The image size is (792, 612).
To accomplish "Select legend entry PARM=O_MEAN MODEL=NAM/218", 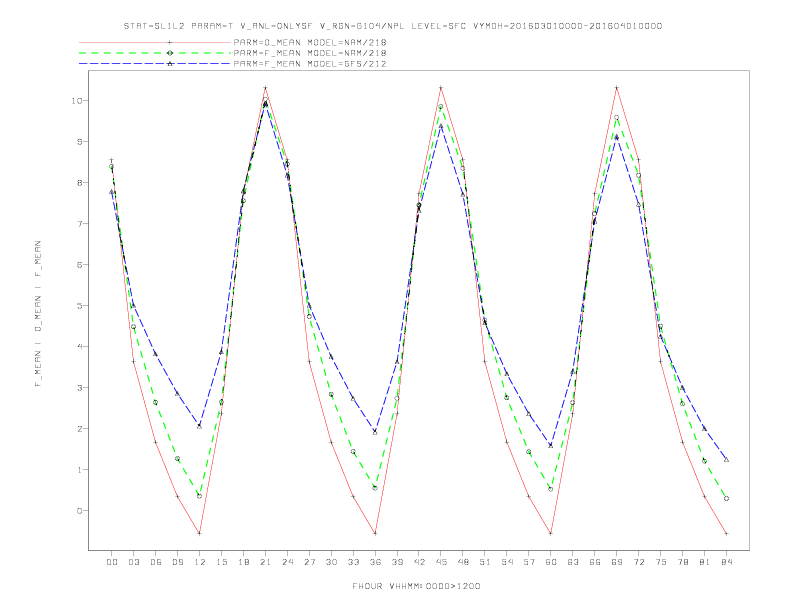I will pyautogui.click(x=310, y=42).
